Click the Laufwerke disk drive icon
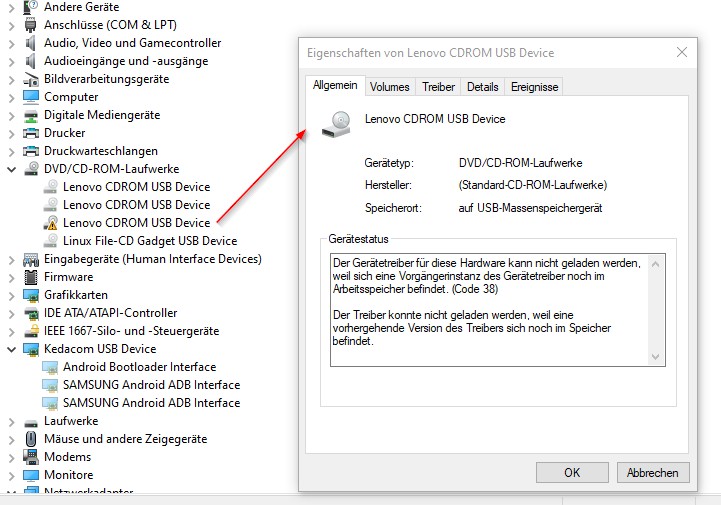Viewport: 721px width, 505px height. click(31, 422)
